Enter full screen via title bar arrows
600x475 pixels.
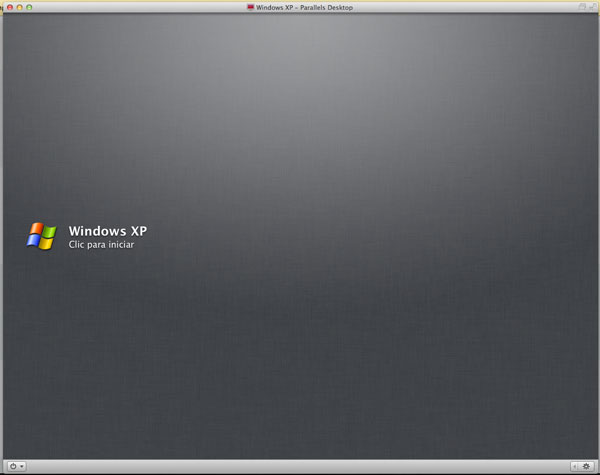[593, 7]
